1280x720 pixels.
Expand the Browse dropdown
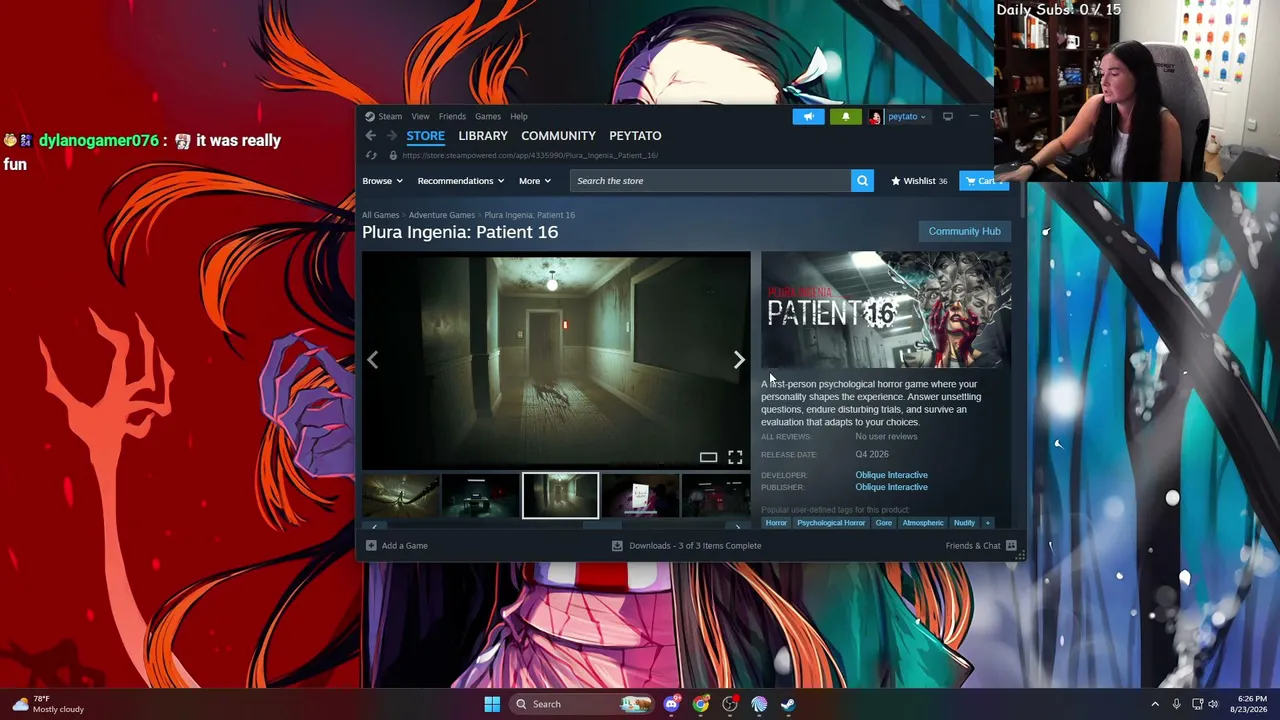382,181
